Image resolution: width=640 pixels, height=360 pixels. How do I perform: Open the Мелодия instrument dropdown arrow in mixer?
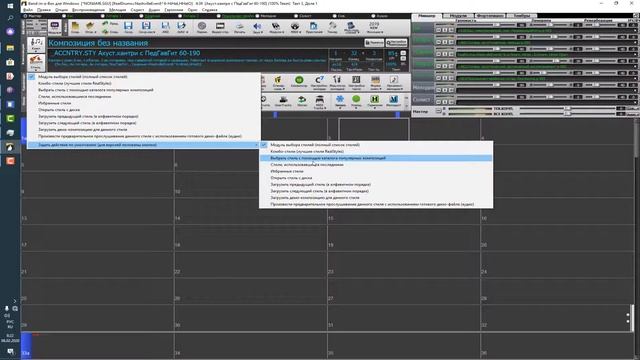(636, 91)
